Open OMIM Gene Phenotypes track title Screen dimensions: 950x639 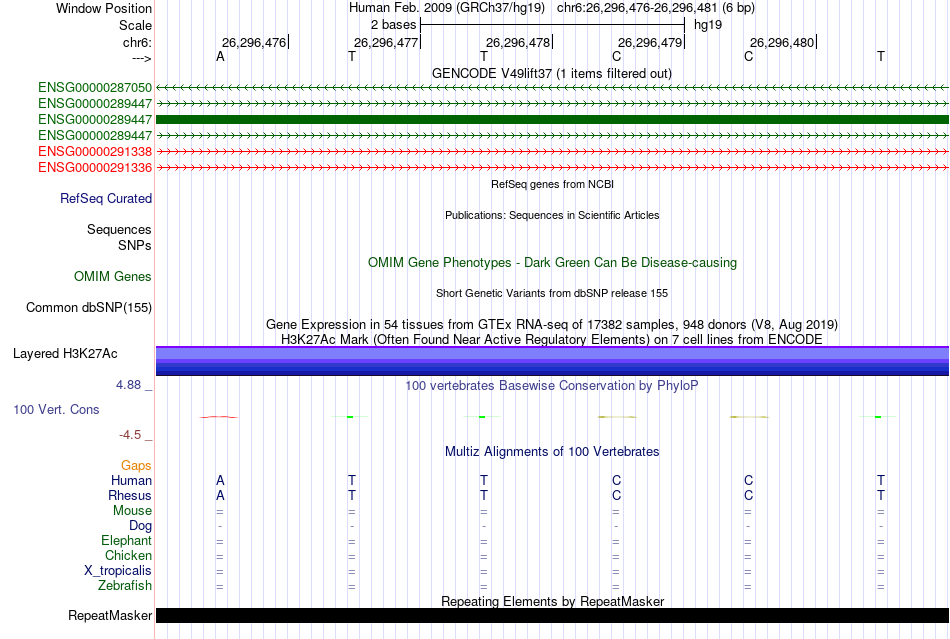(x=552, y=262)
